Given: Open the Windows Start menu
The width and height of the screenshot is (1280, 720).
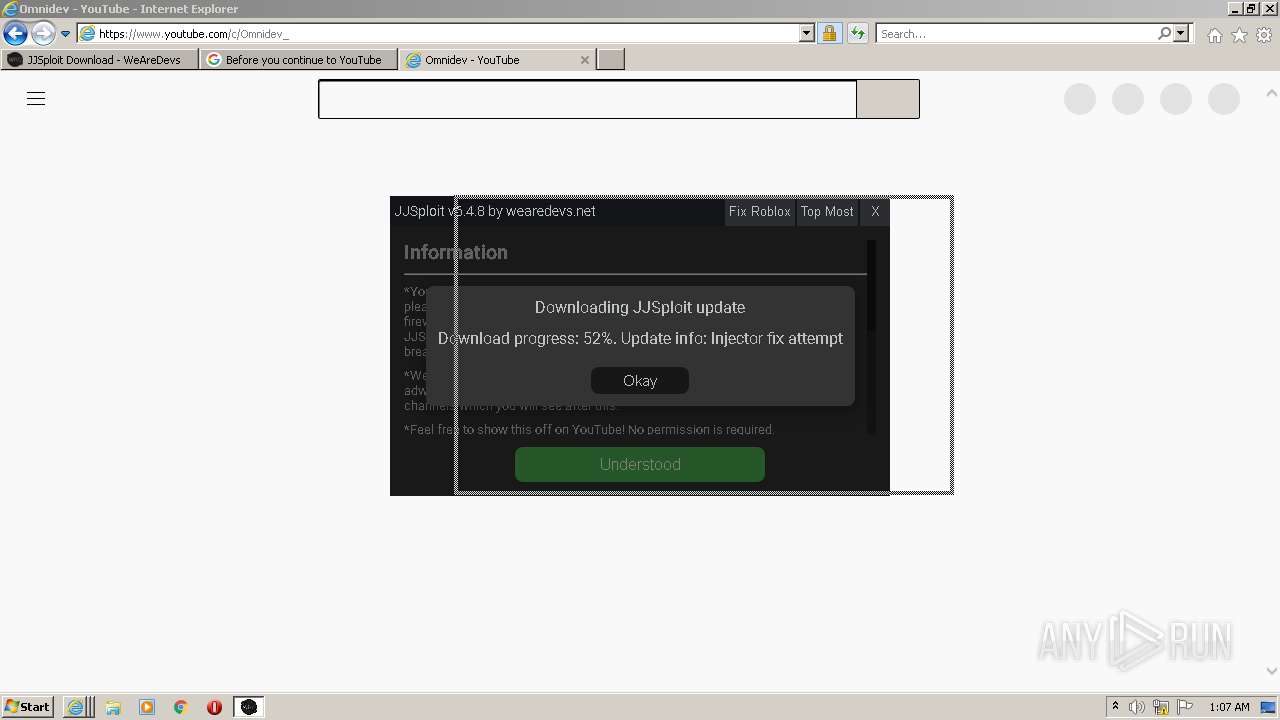Looking at the screenshot, I should click(28, 706).
